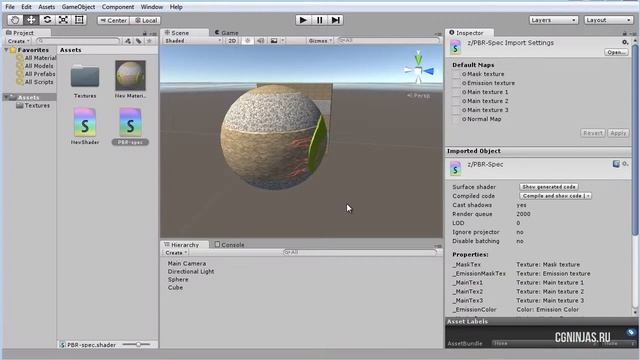640x360 pixels.
Task: Open the GameObject menu
Action: tap(78, 7)
